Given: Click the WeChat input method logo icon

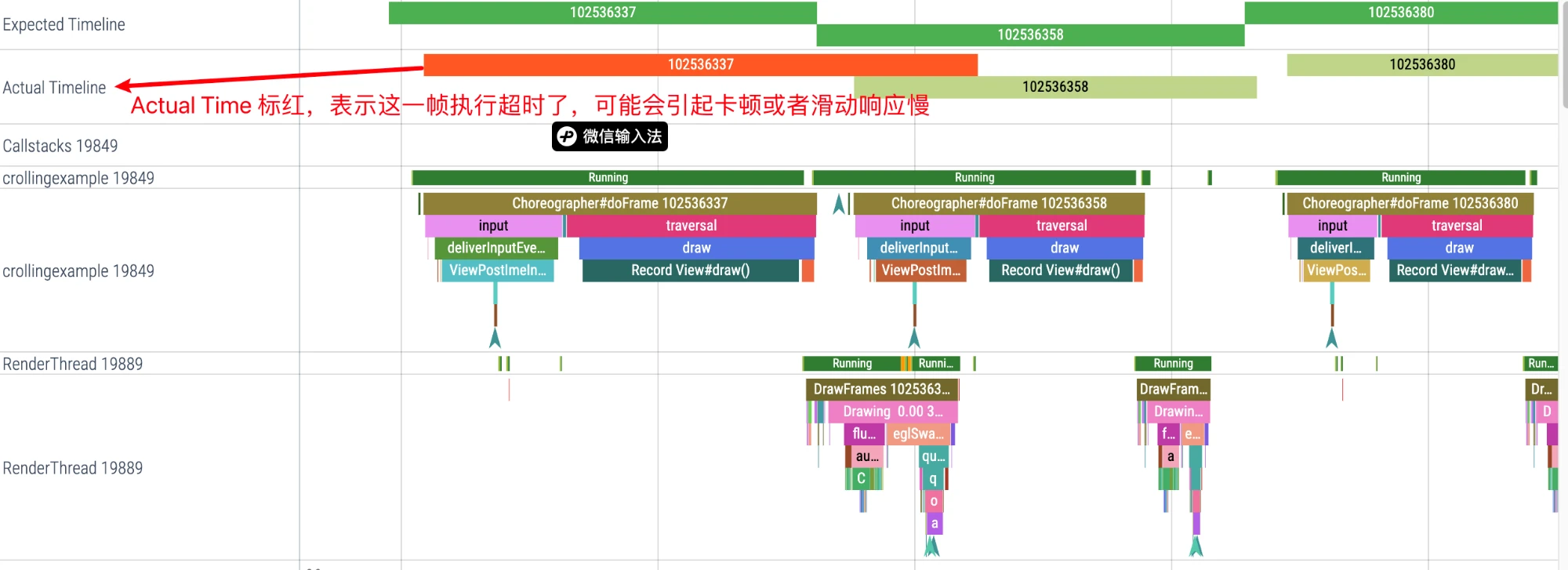Looking at the screenshot, I should coord(567,136).
